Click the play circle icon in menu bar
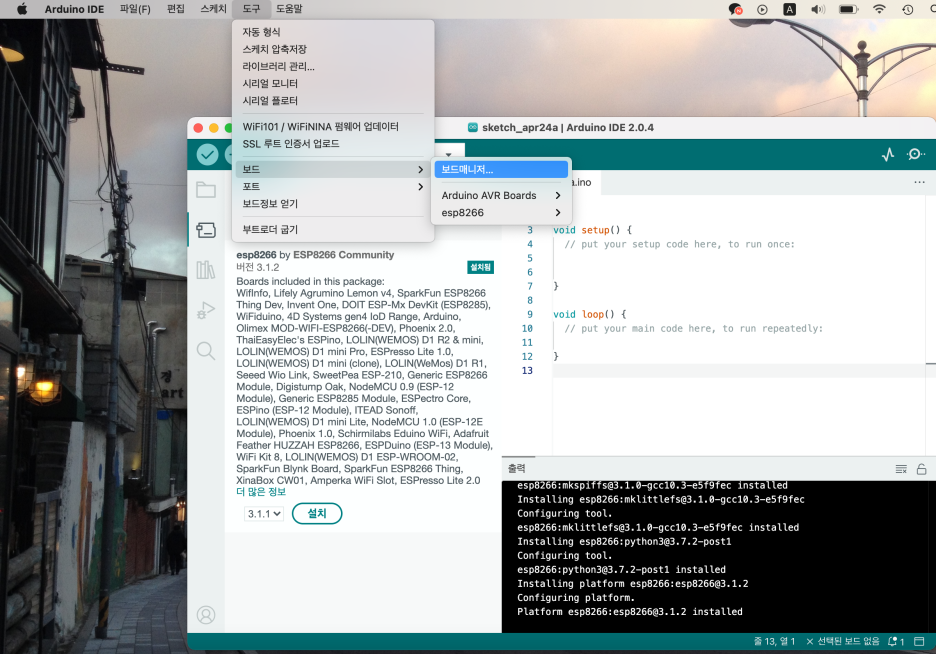Screen dimensions: 936x654 [x=762, y=9]
